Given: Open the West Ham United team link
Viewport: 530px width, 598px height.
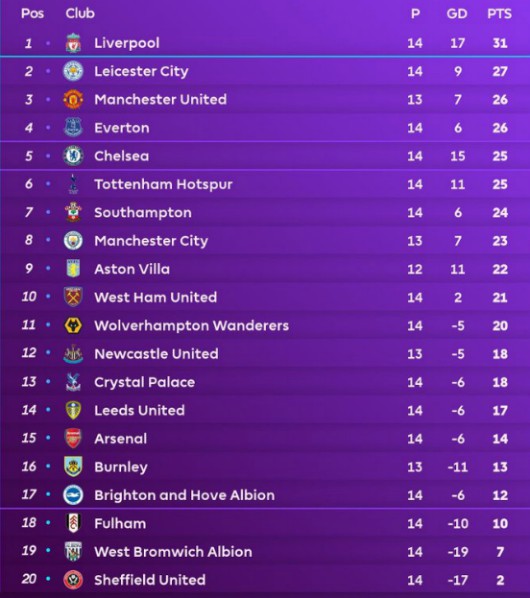Looking at the screenshot, I should point(156,297).
